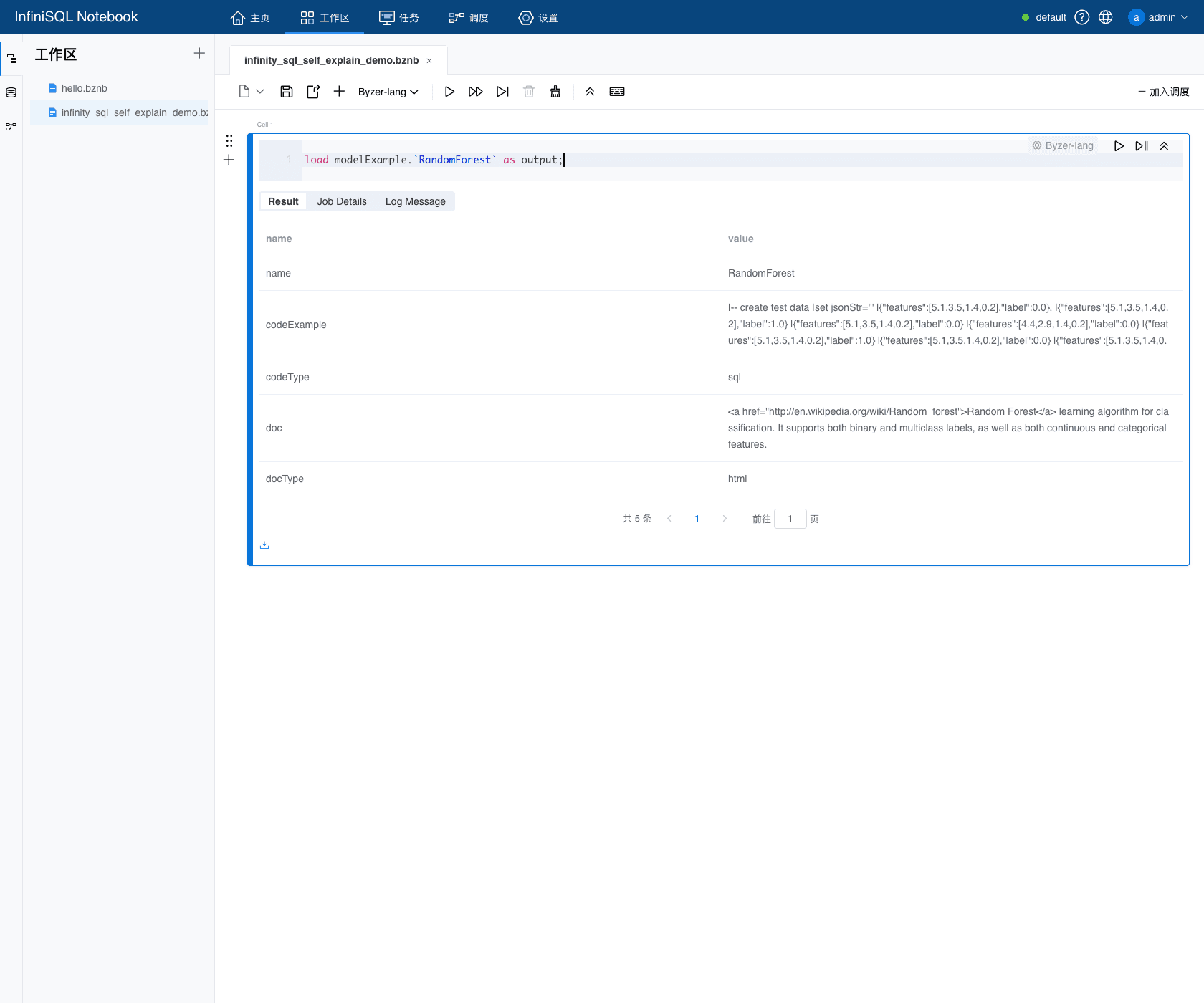The width and height of the screenshot is (1204, 1003).
Task: Open the database catalog sidebar icon
Action: click(11, 92)
